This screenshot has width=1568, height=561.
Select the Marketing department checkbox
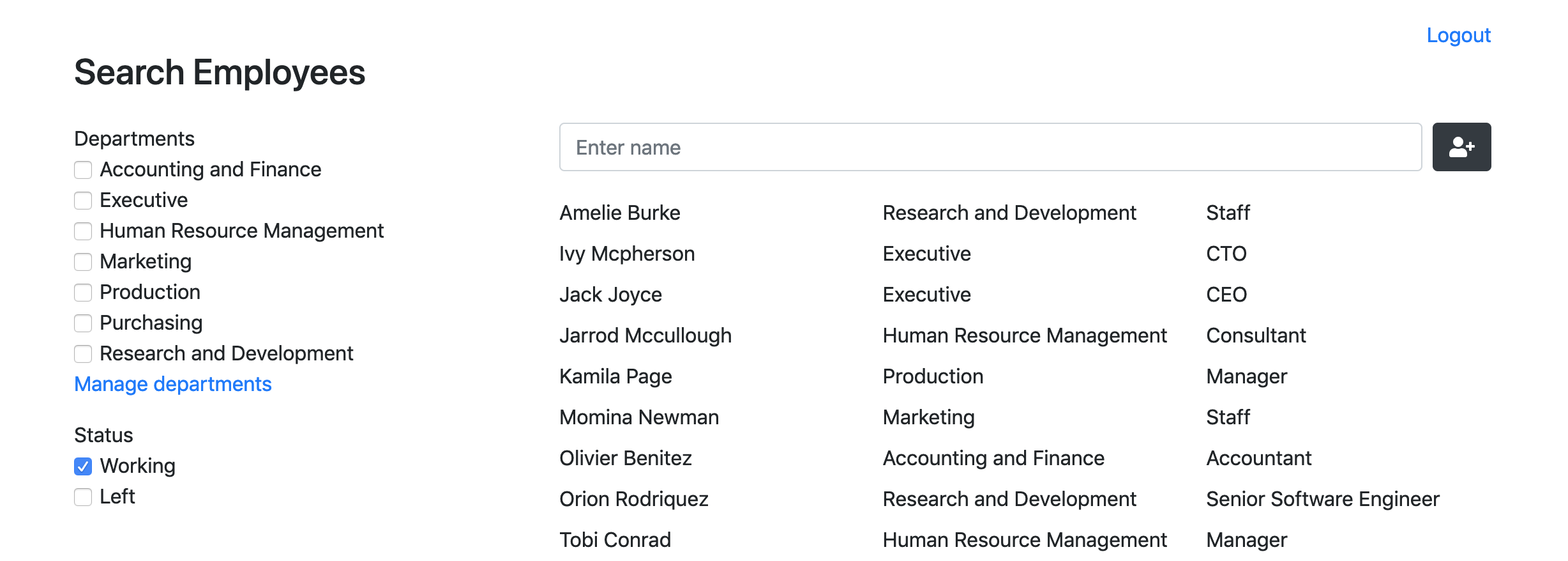(x=83, y=262)
